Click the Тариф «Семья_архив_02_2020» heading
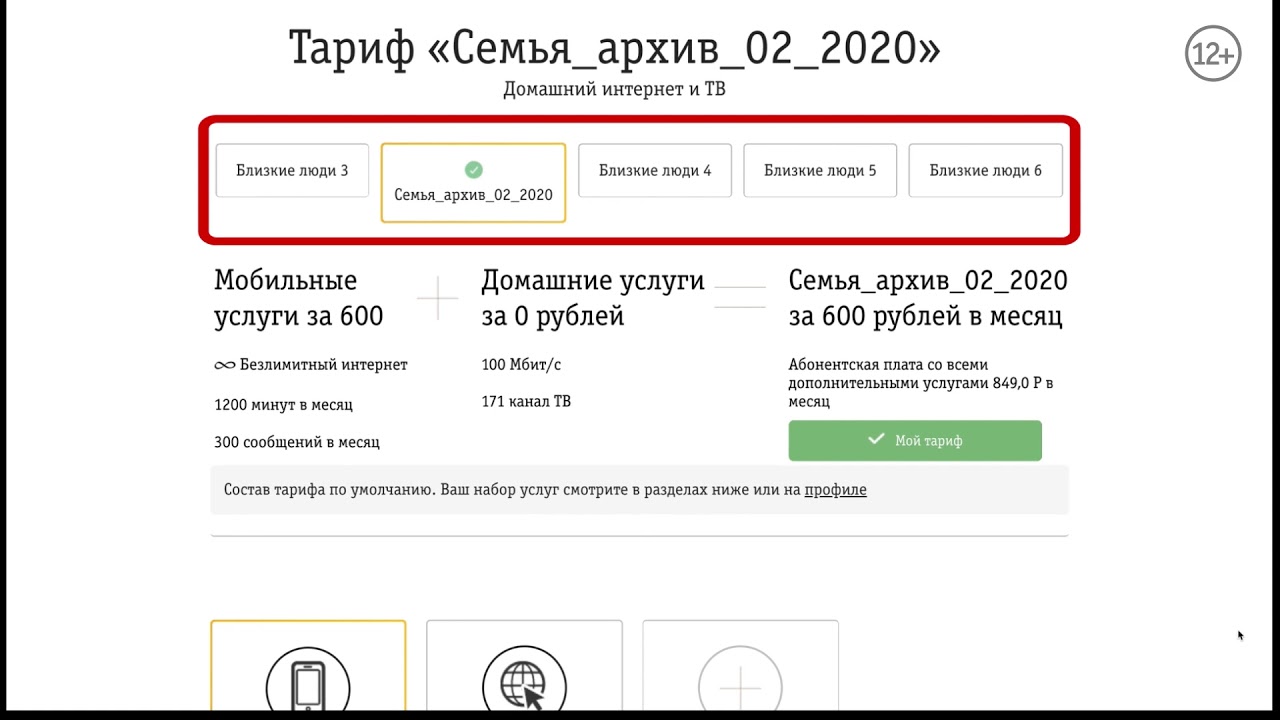 [614, 49]
